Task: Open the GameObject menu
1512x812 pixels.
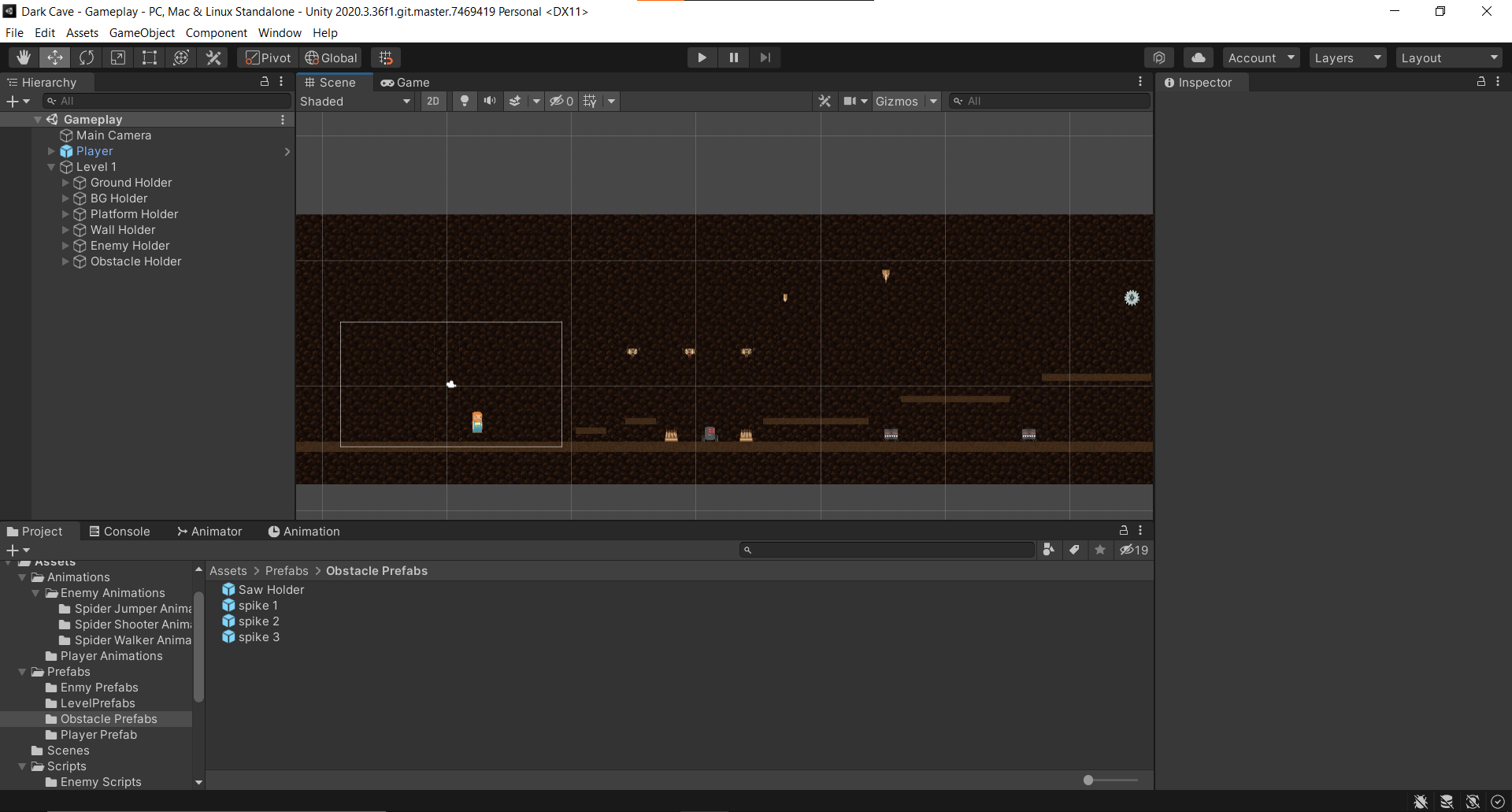Action: (141, 32)
